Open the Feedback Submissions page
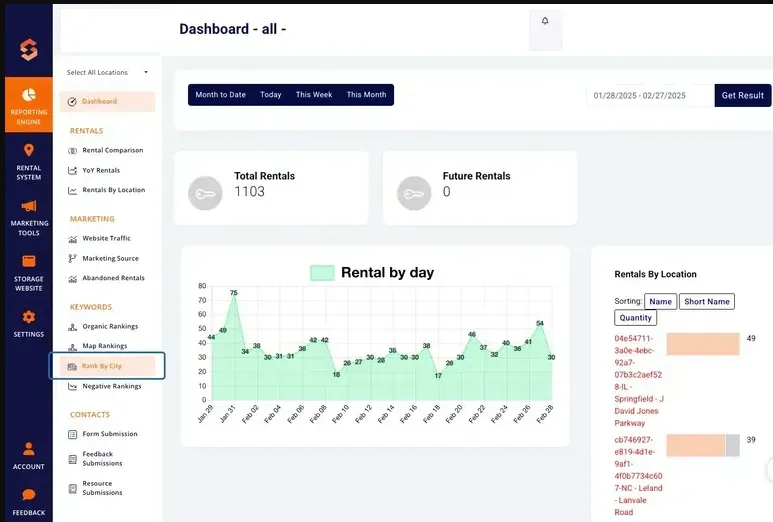Screen dimensions: 773x522 tap(102, 459)
